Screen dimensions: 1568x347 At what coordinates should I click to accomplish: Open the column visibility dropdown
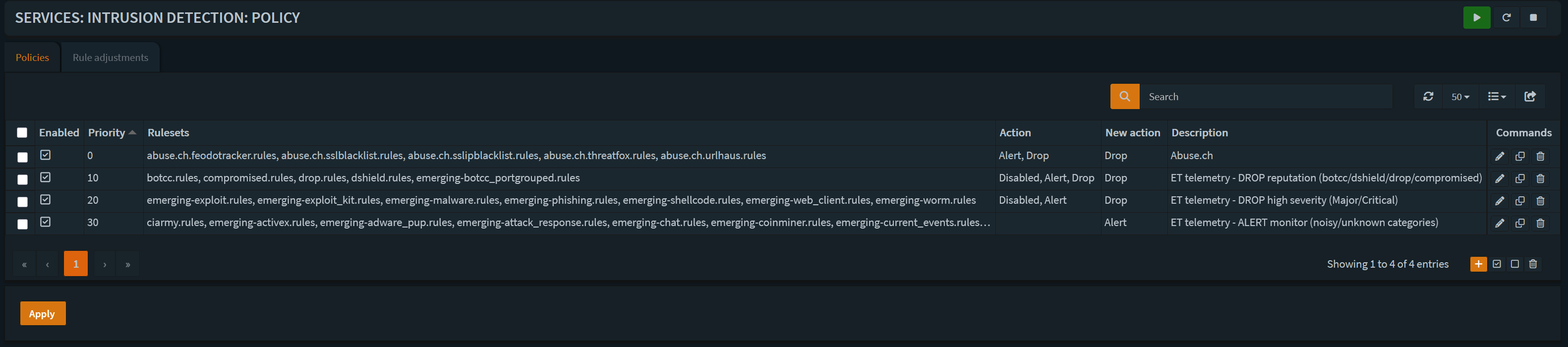(x=1496, y=97)
